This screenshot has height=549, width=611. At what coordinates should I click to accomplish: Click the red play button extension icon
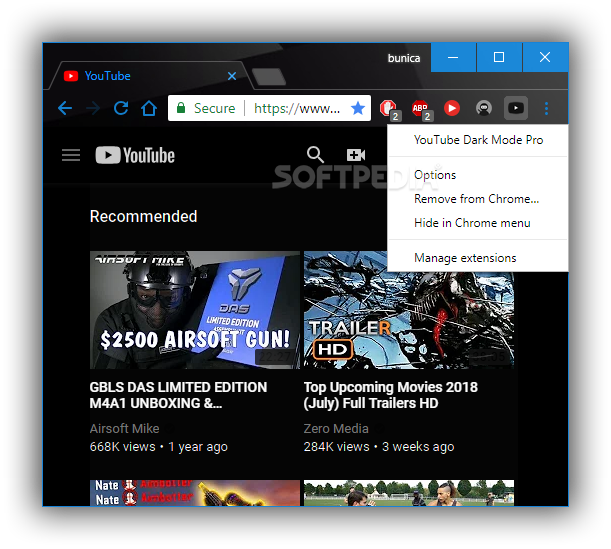click(452, 108)
